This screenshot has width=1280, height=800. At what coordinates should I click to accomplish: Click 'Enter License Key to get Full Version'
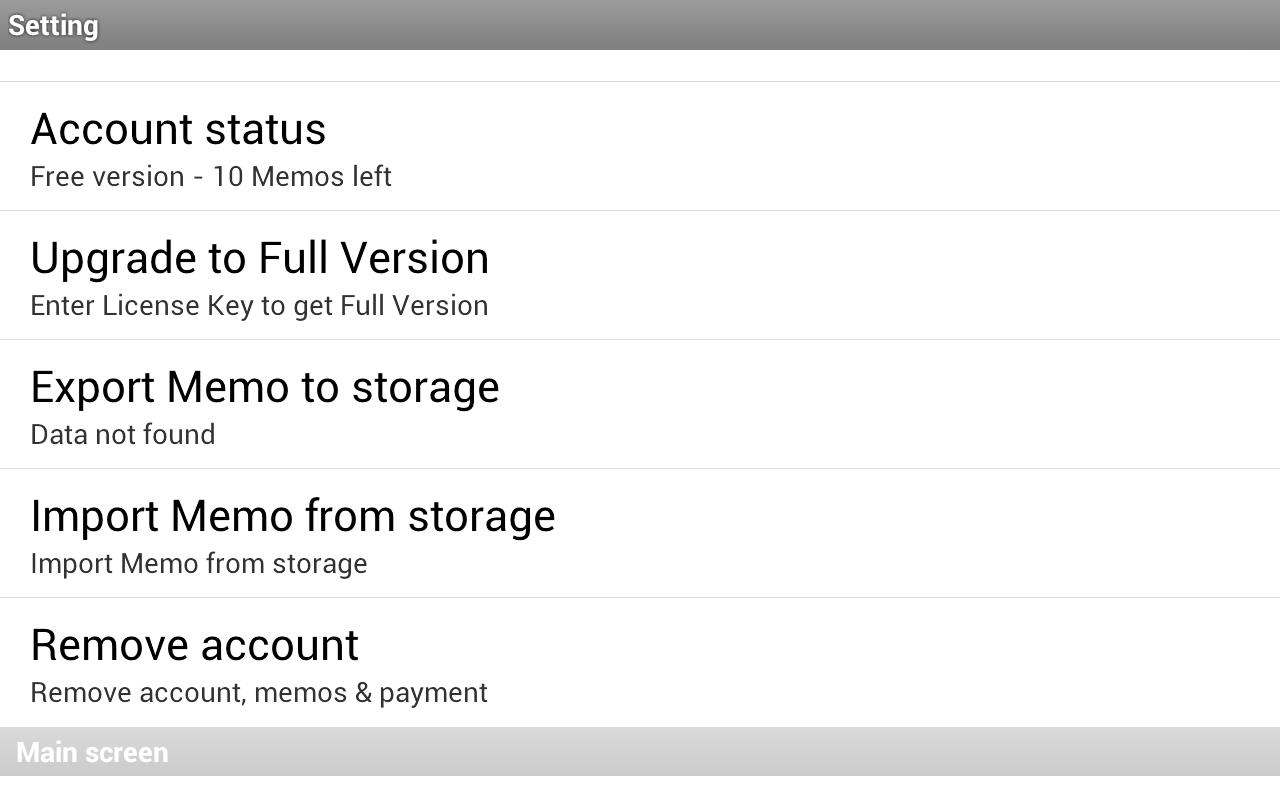click(259, 306)
